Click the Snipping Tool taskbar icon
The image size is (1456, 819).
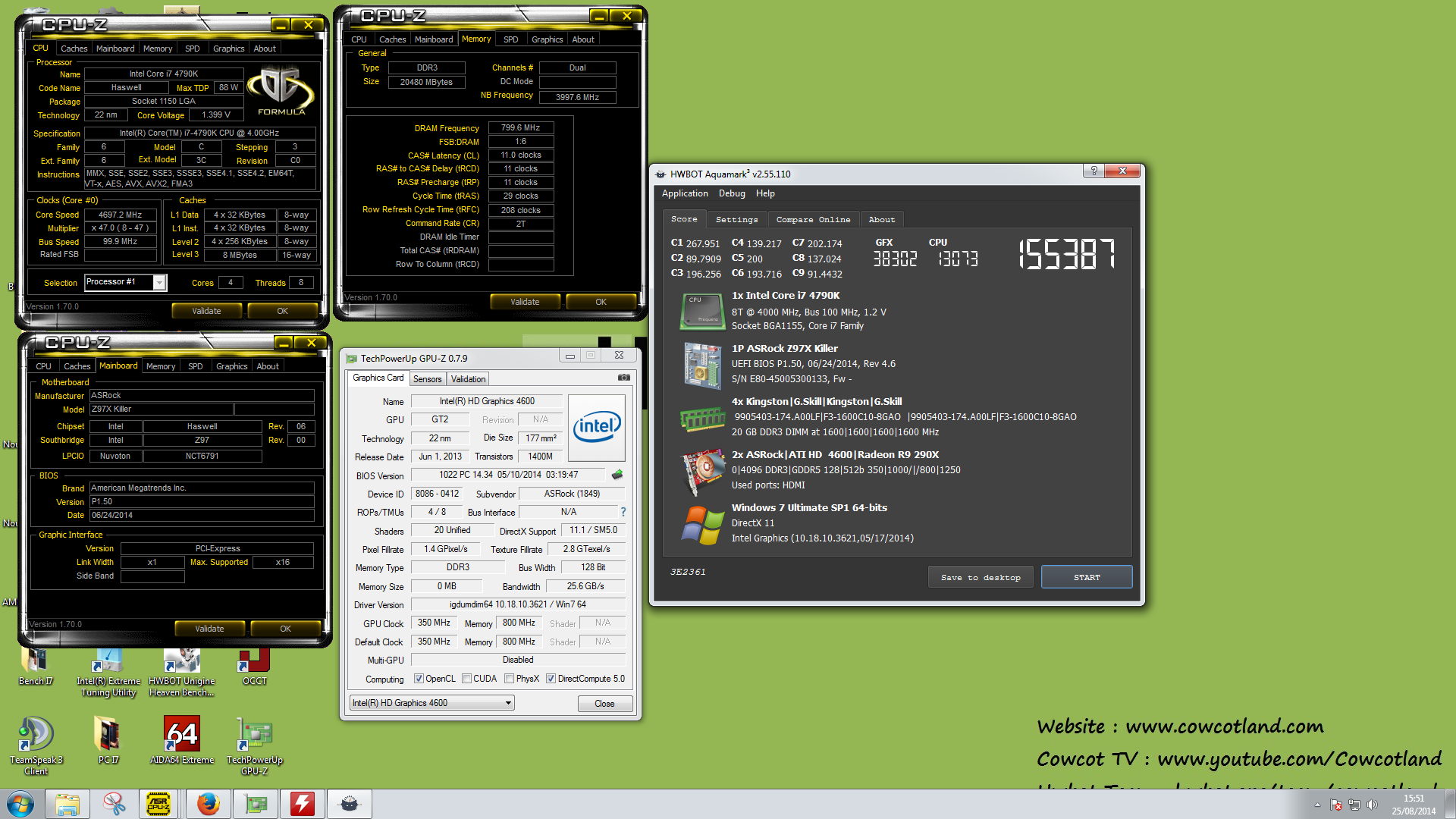pos(115,804)
